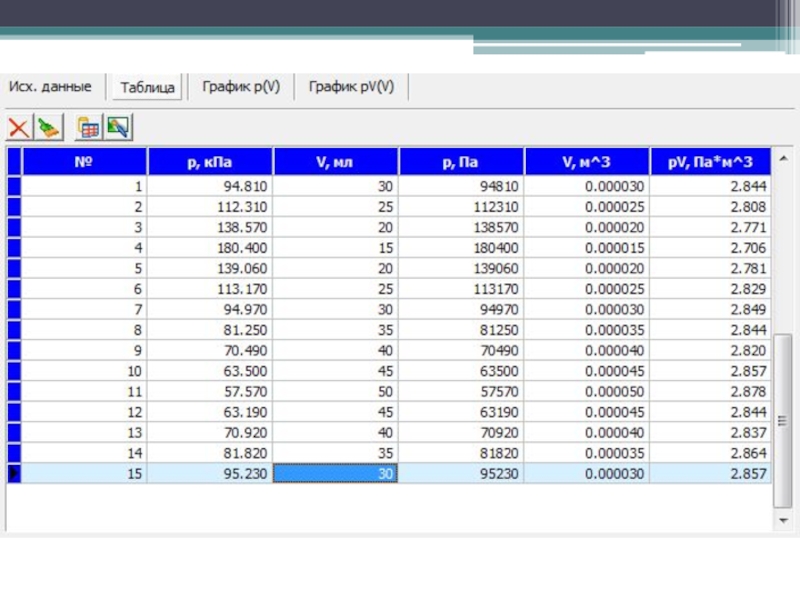Click the table grid toolbar icon
The height and width of the screenshot is (600, 800).
pos(89,128)
